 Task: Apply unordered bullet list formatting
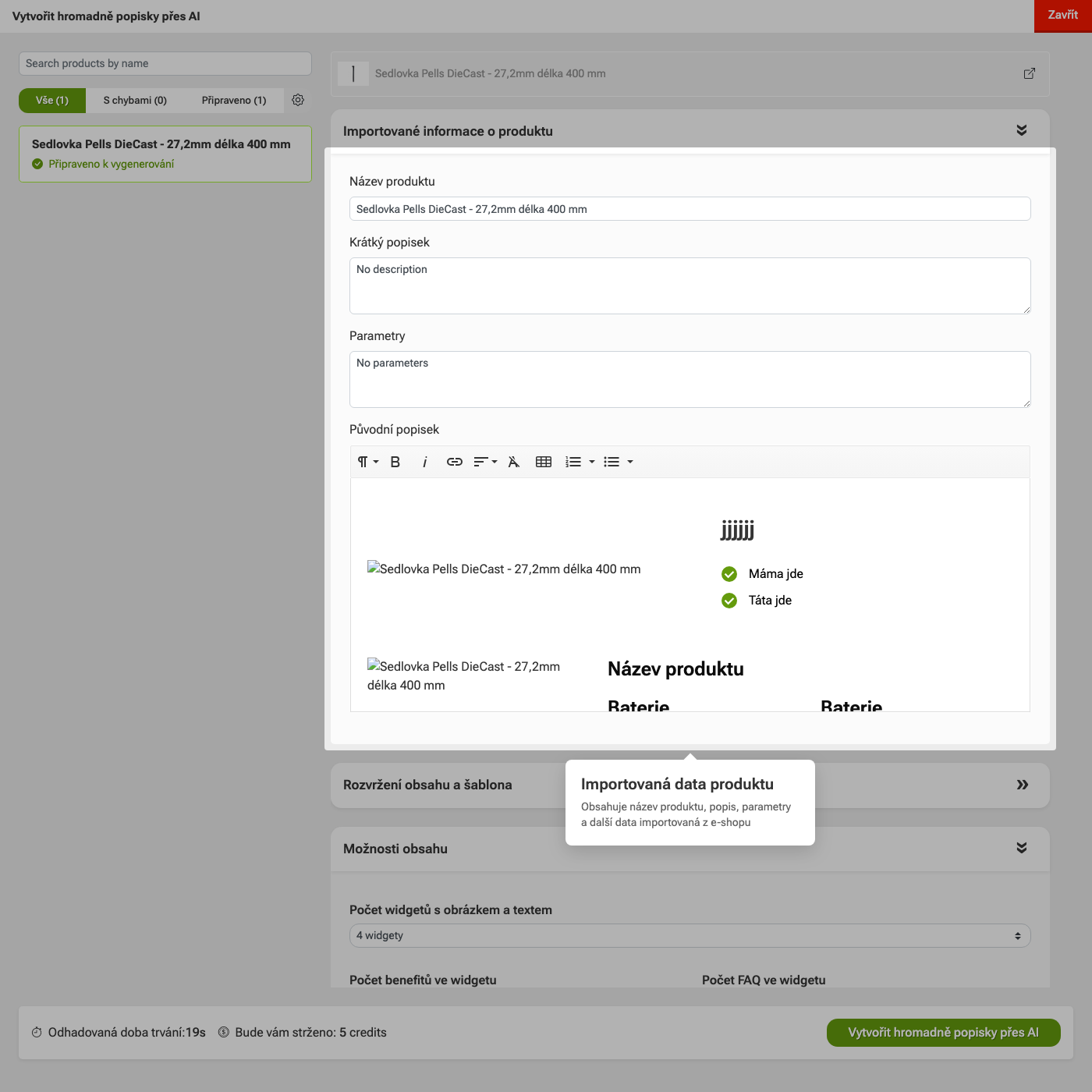point(612,462)
